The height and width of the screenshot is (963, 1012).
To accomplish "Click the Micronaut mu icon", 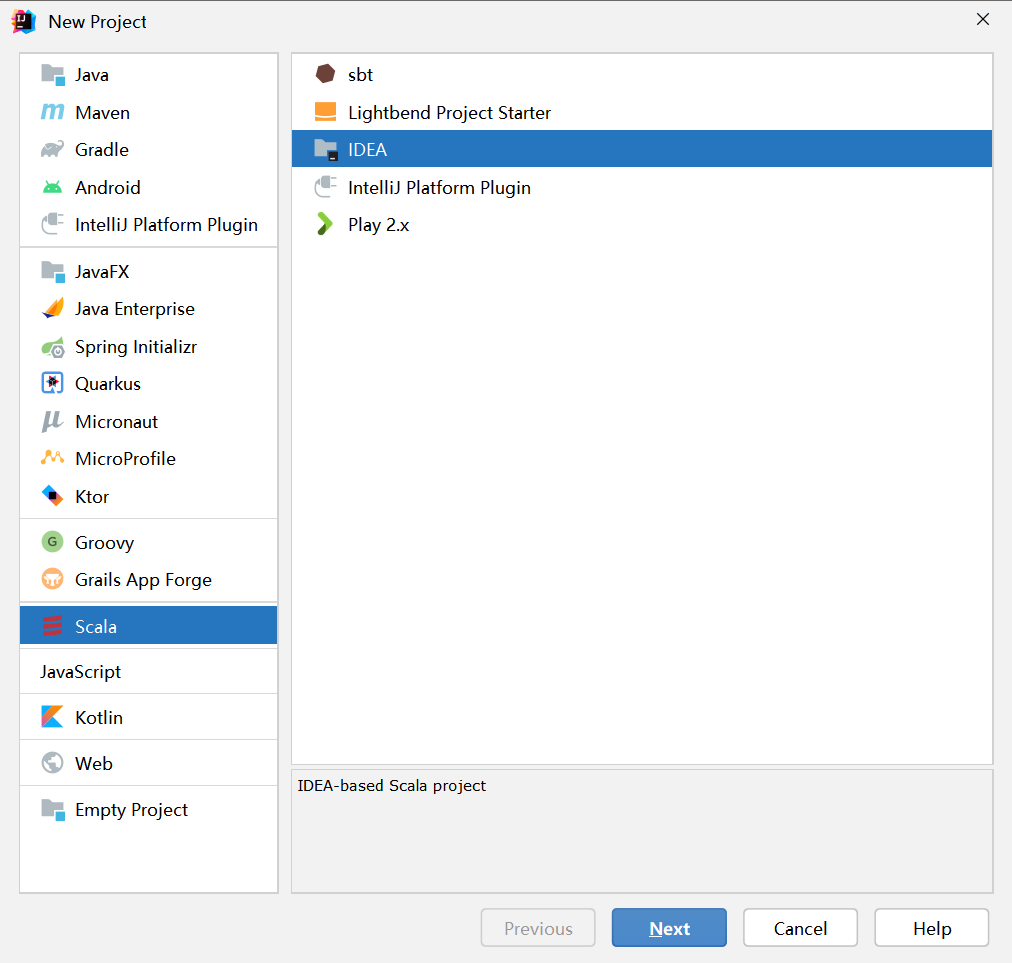I will tap(53, 421).
